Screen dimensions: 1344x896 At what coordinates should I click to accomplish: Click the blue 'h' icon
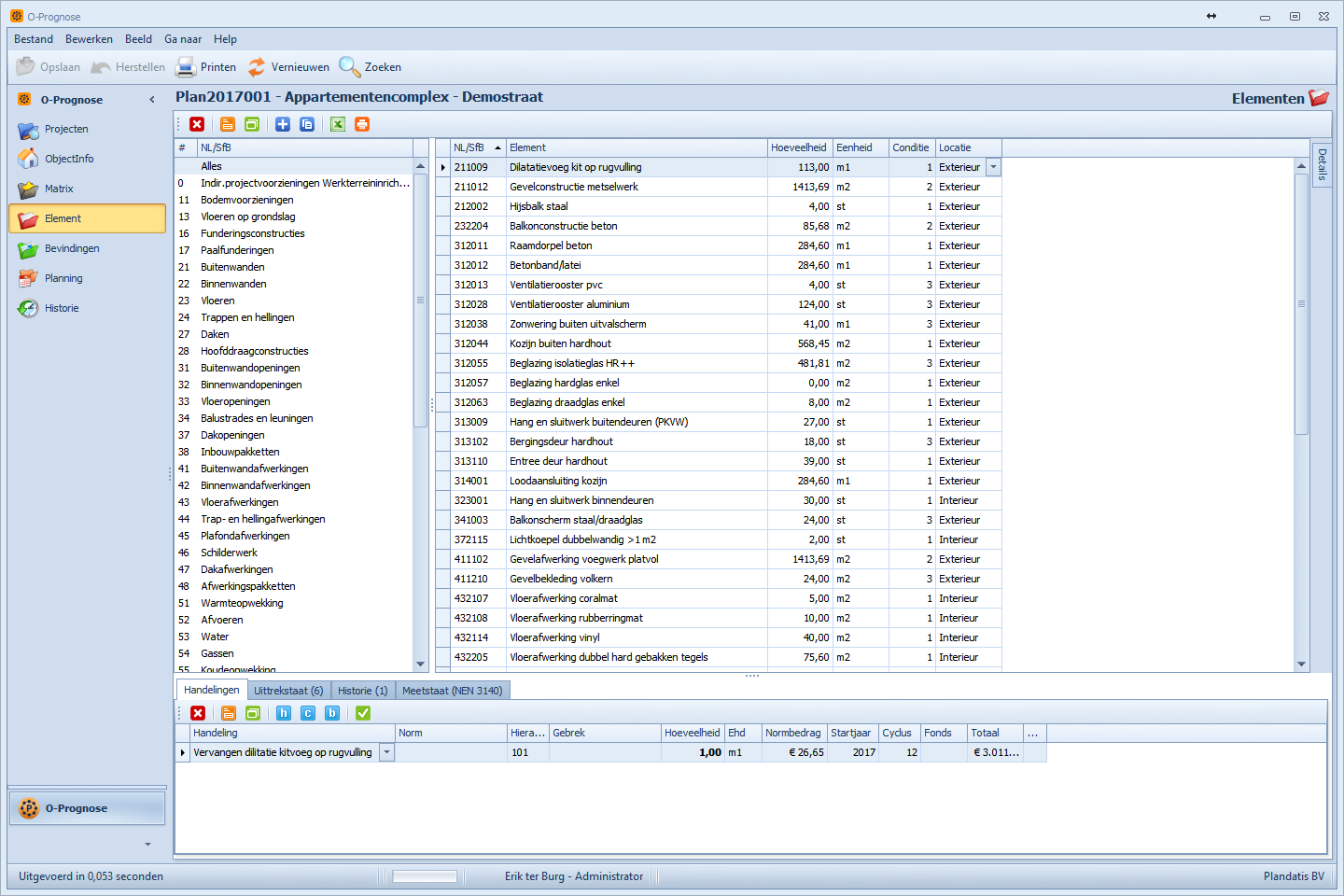(x=284, y=713)
